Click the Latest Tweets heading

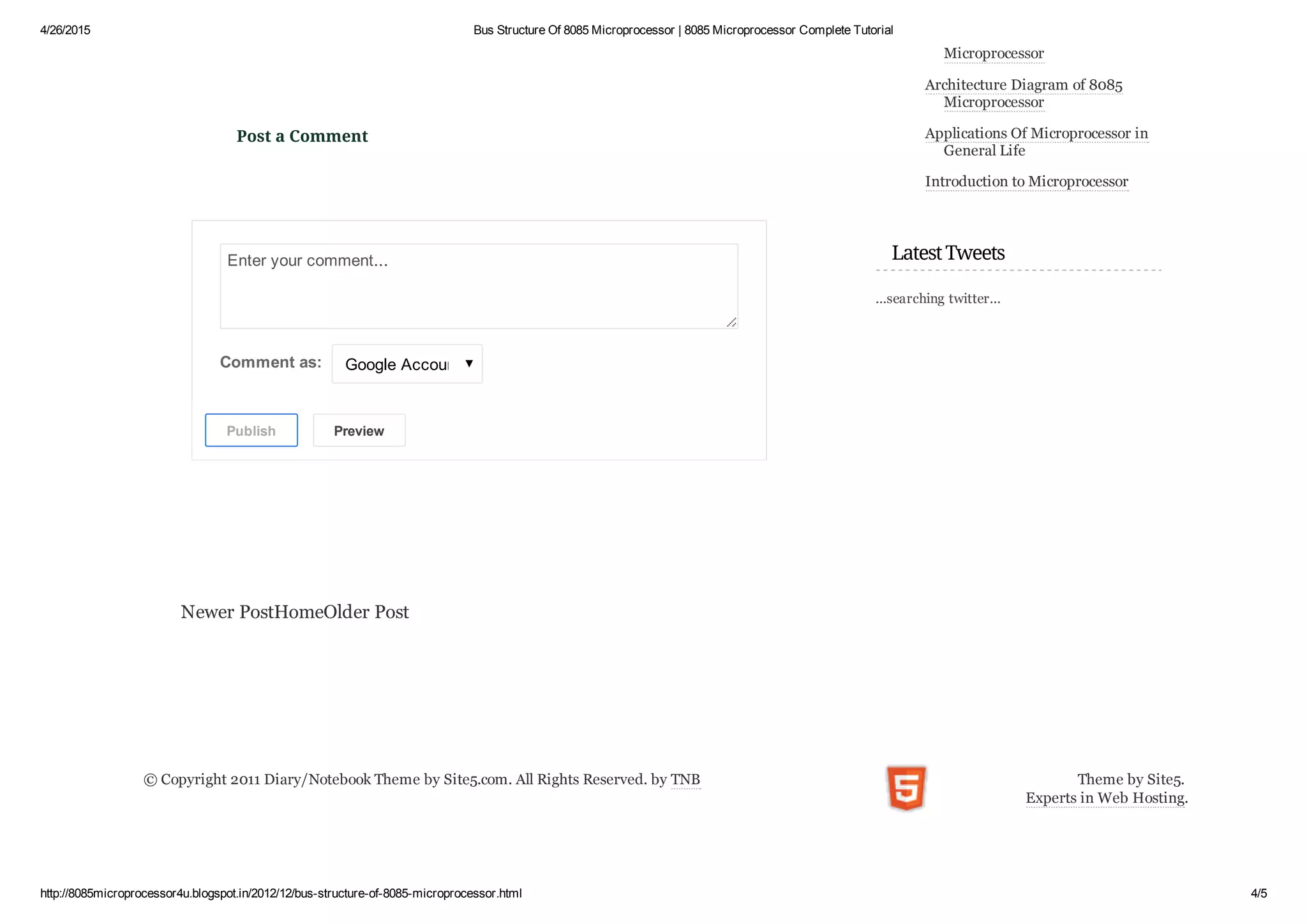point(948,253)
